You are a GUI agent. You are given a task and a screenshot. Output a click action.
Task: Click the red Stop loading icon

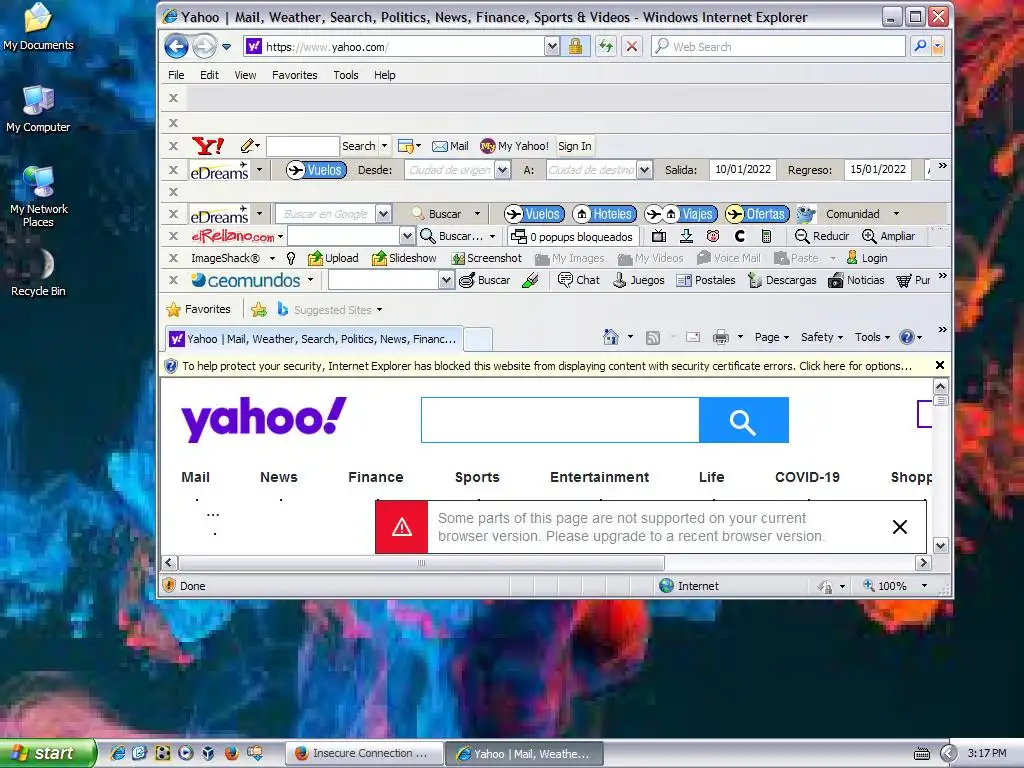pyautogui.click(x=632, y=46)
